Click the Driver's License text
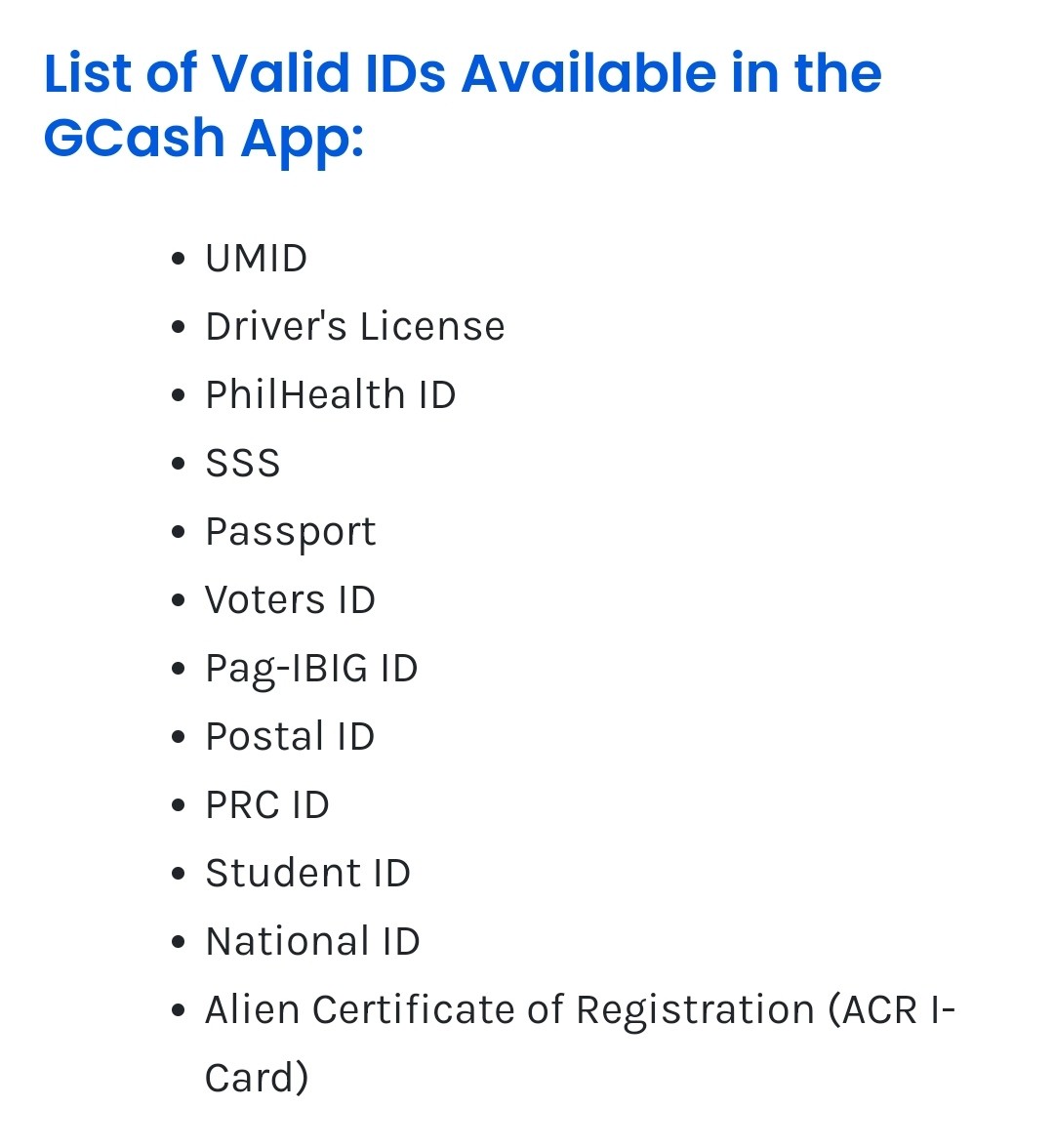The width and height of the screenshot is (1054, 1148). tap(355, 326)
